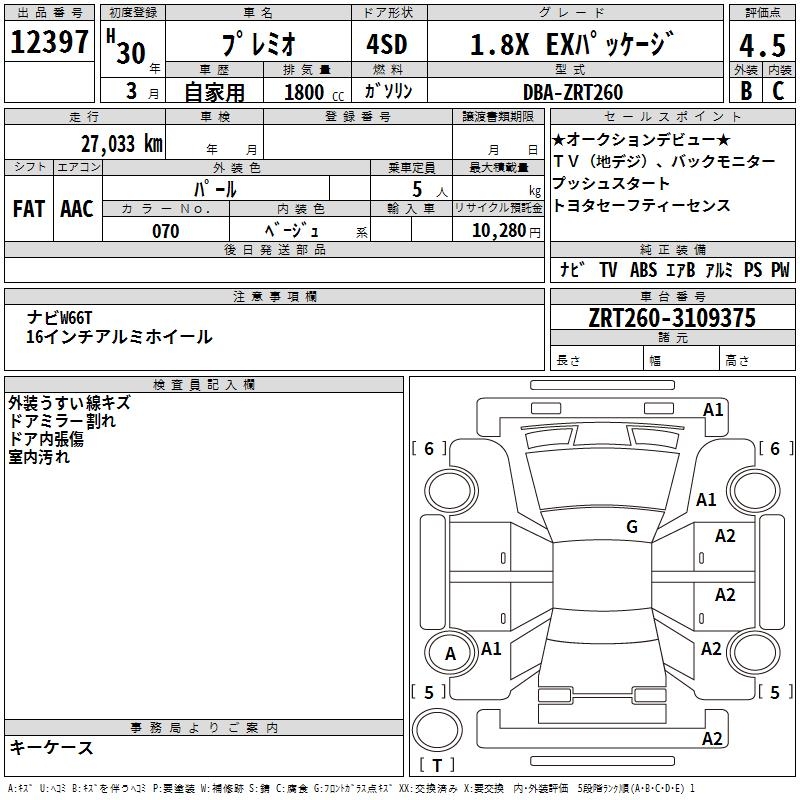Viewport: 800px width, 800px height.
Task: Click inspector remark 外装うすい線キズ
Action: click(x=69, y=403)
